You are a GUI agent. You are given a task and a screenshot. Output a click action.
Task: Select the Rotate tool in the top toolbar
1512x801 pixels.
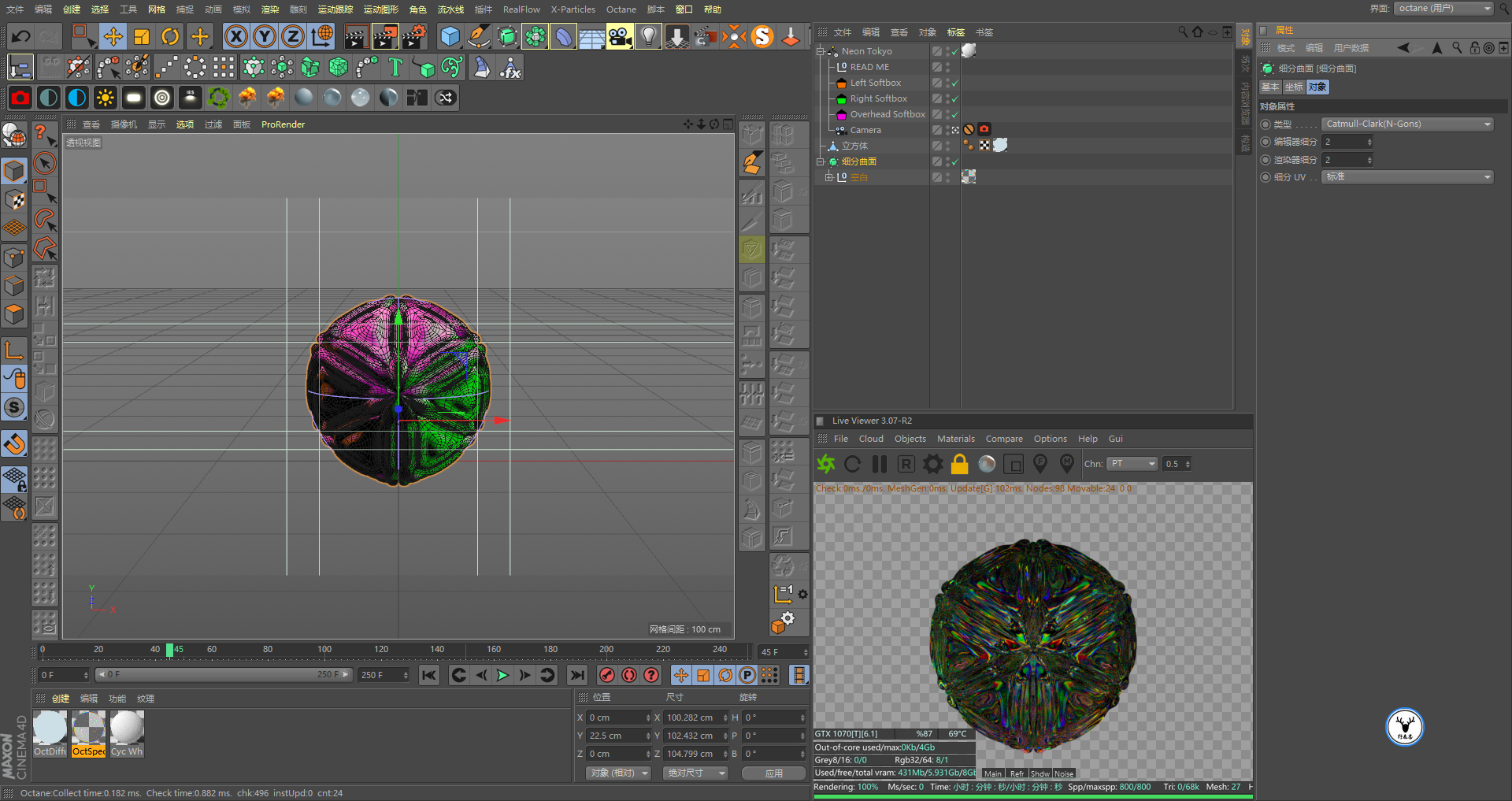pyautogui.click(x=170, y=36)
